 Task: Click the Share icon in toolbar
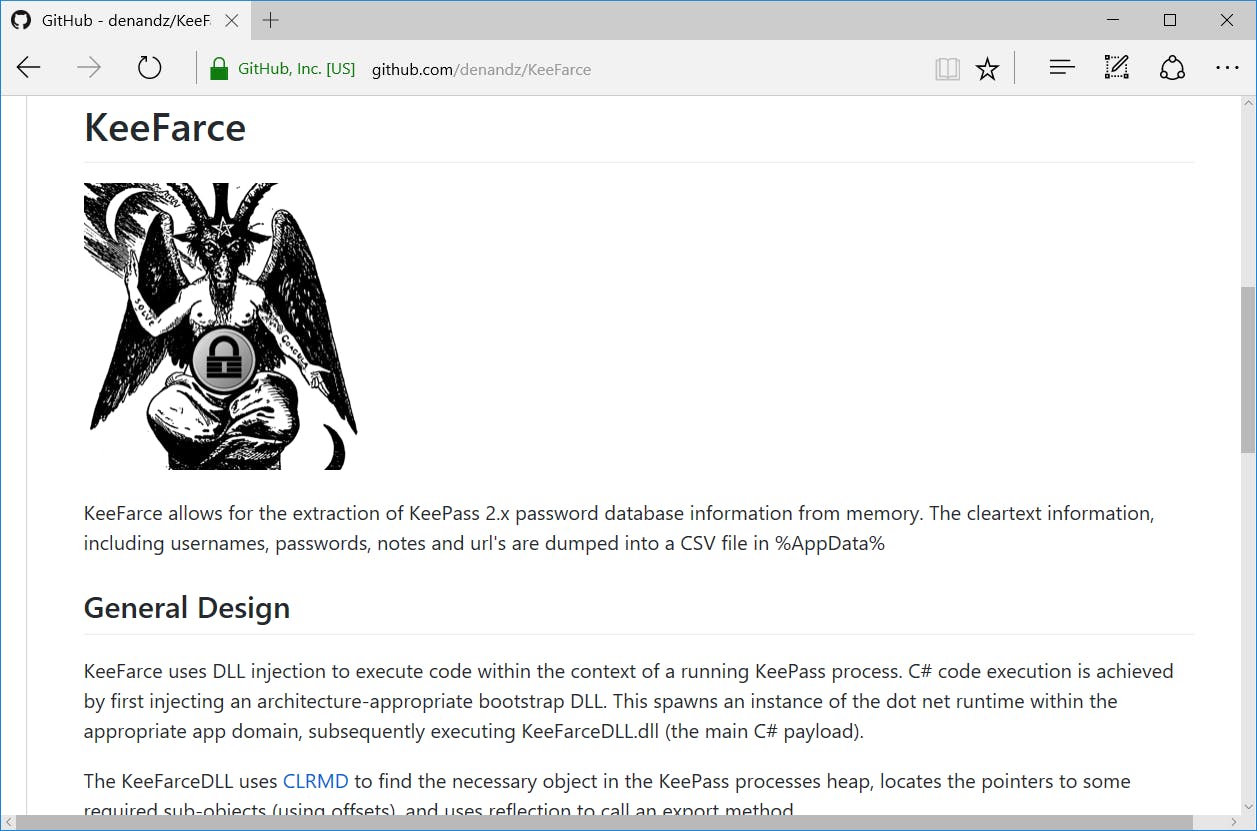[1172, 68]
